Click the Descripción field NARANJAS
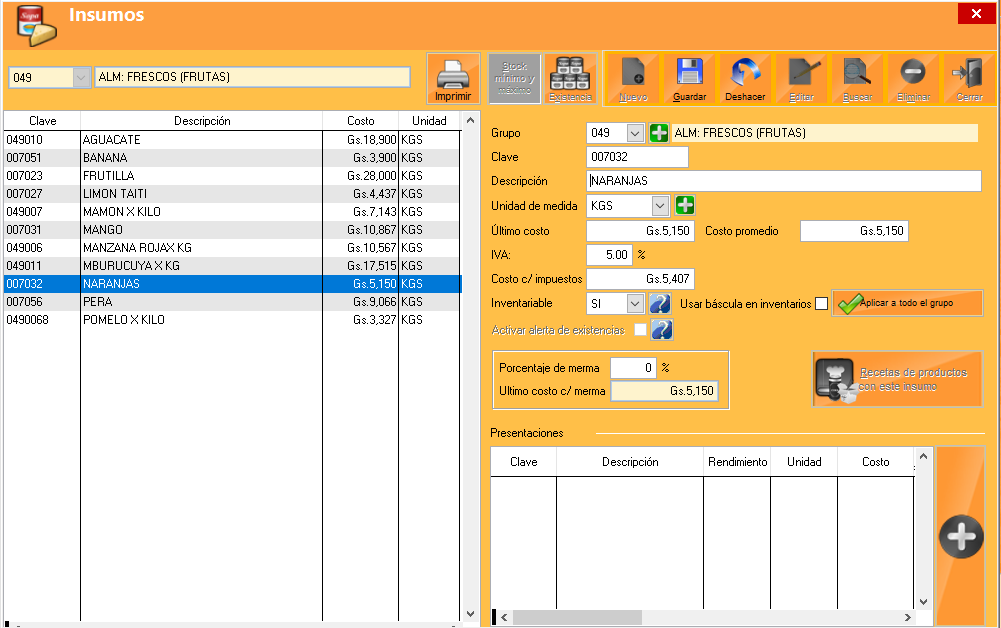The height and width of the screenshot is (628, 1001). tap(783, 181)
